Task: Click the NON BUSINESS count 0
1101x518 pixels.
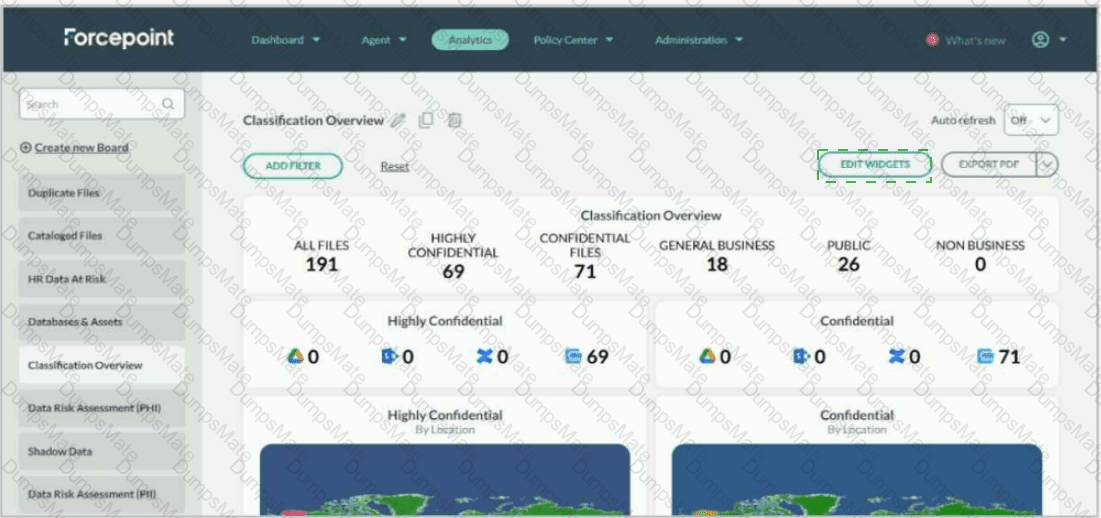Action: pyautogui.click(x=980, y=265)
